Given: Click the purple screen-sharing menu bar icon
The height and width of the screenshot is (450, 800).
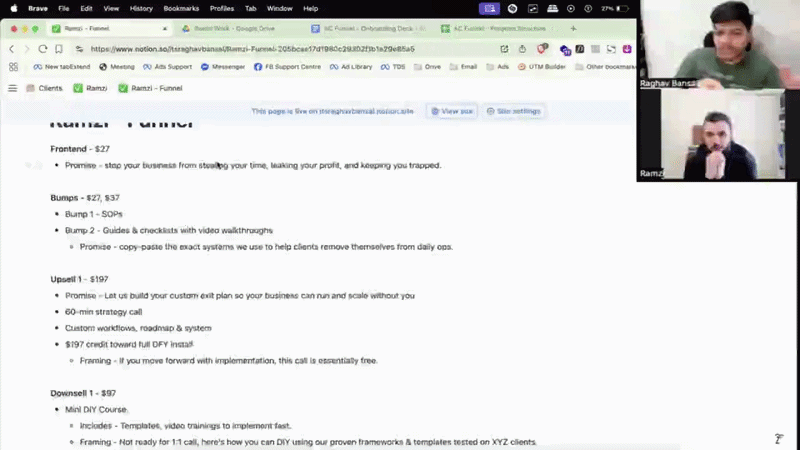Looking at the screenshot, I should pos(489,8).
